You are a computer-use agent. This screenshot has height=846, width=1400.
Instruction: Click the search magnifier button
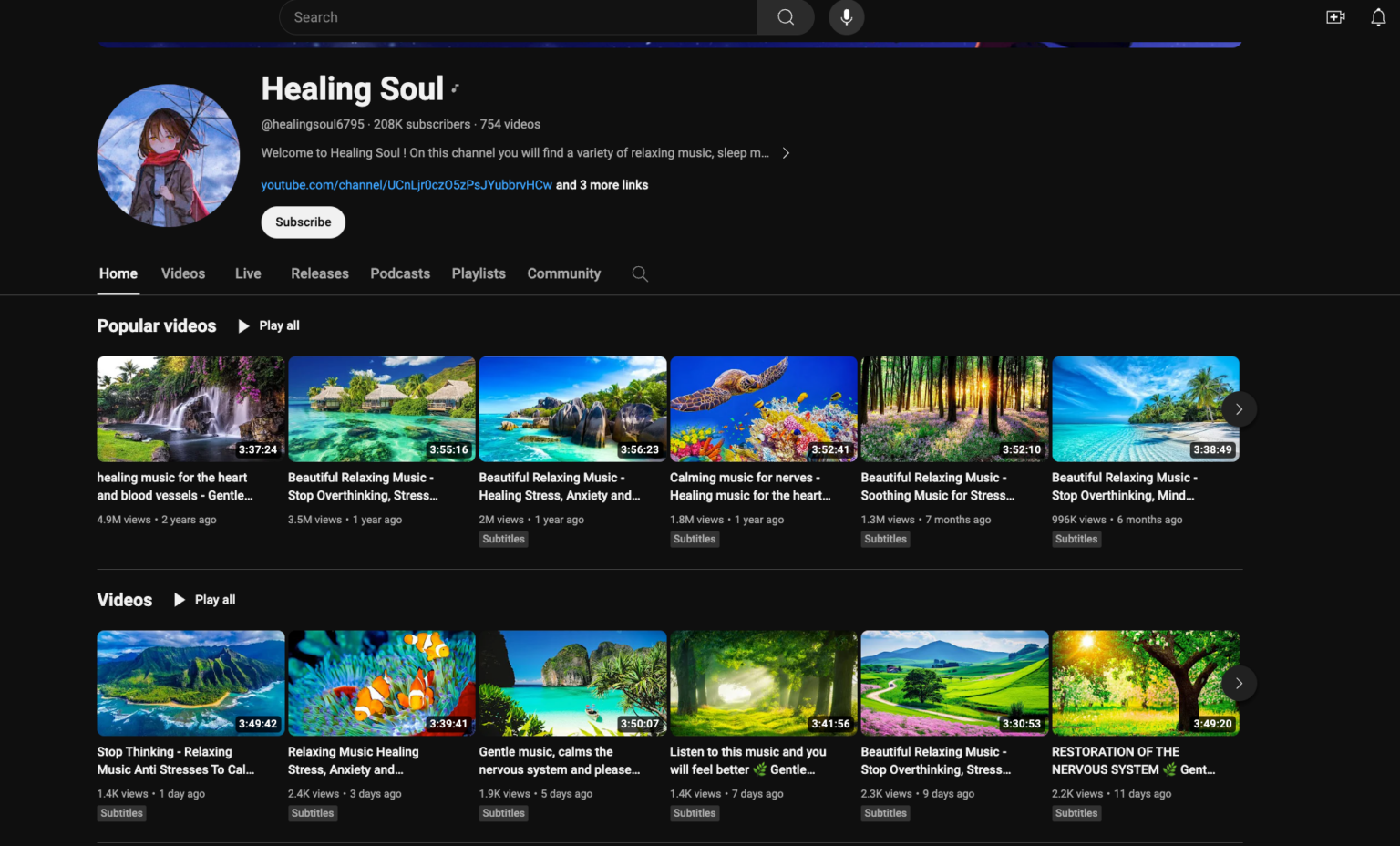(x=785, y=17)
